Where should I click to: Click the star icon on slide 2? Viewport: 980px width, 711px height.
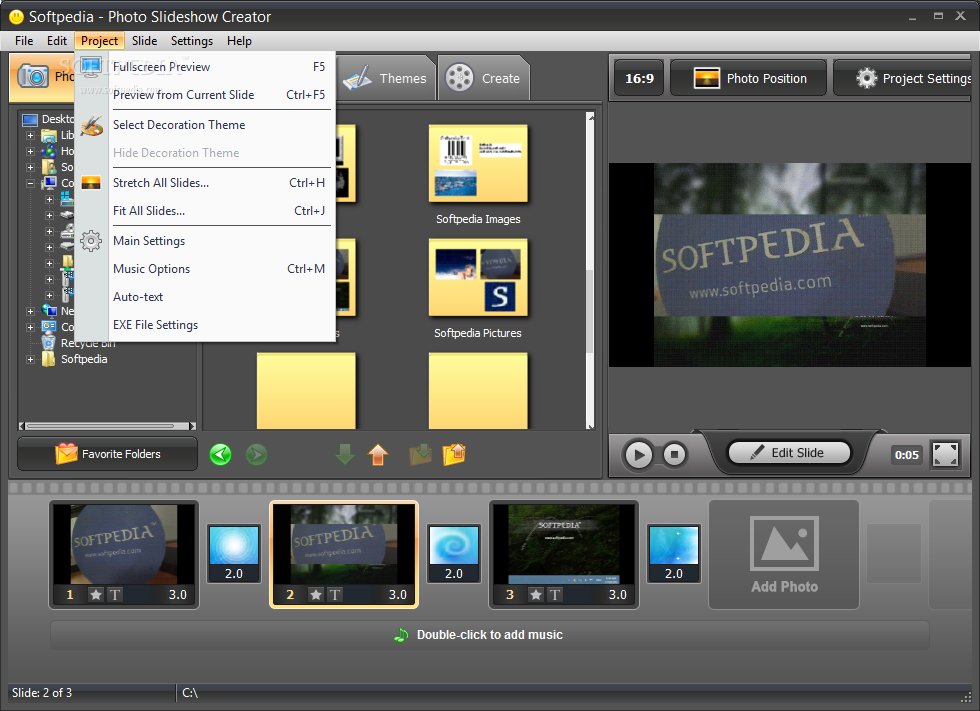(316, 595)
